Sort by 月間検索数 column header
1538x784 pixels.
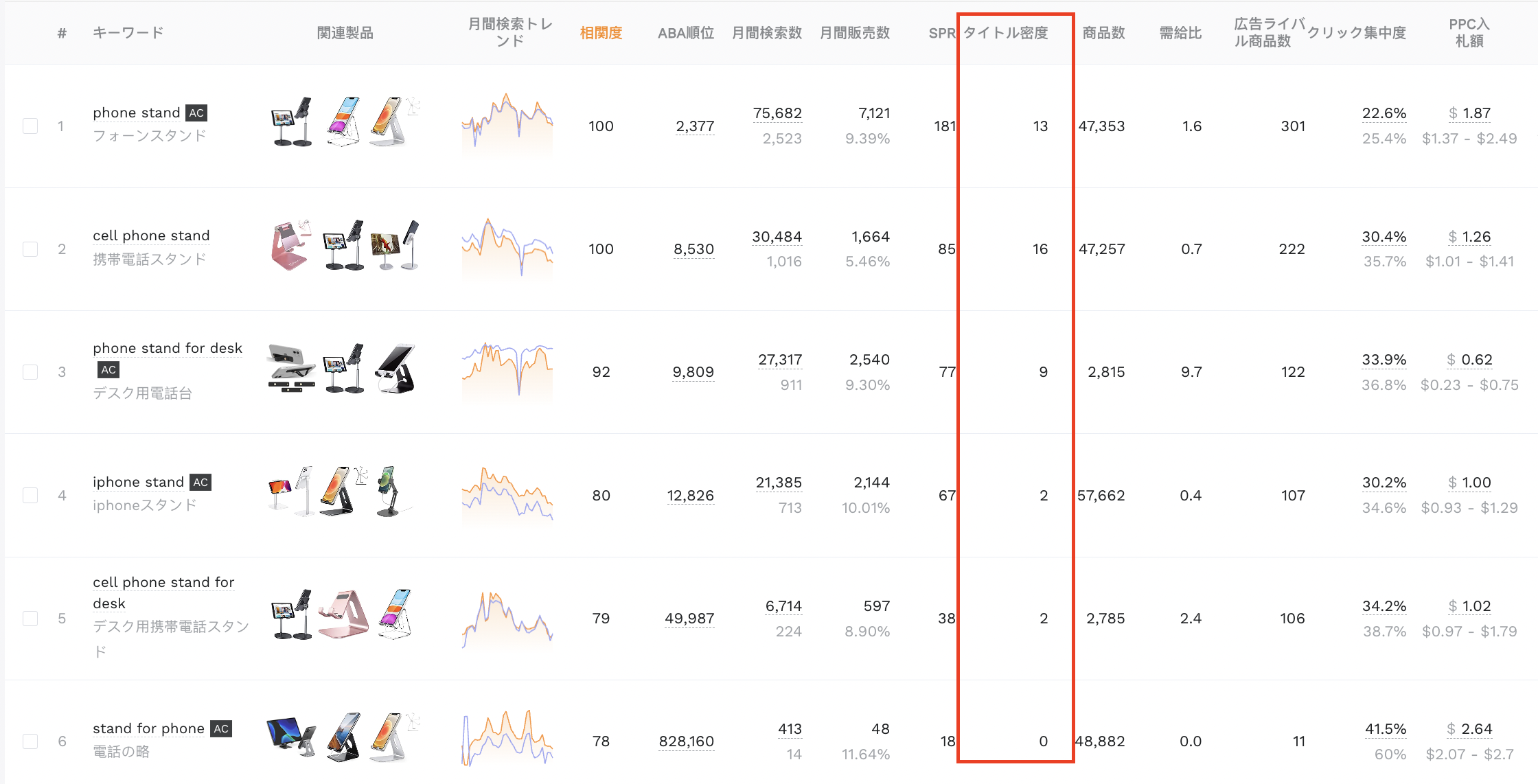766,32
